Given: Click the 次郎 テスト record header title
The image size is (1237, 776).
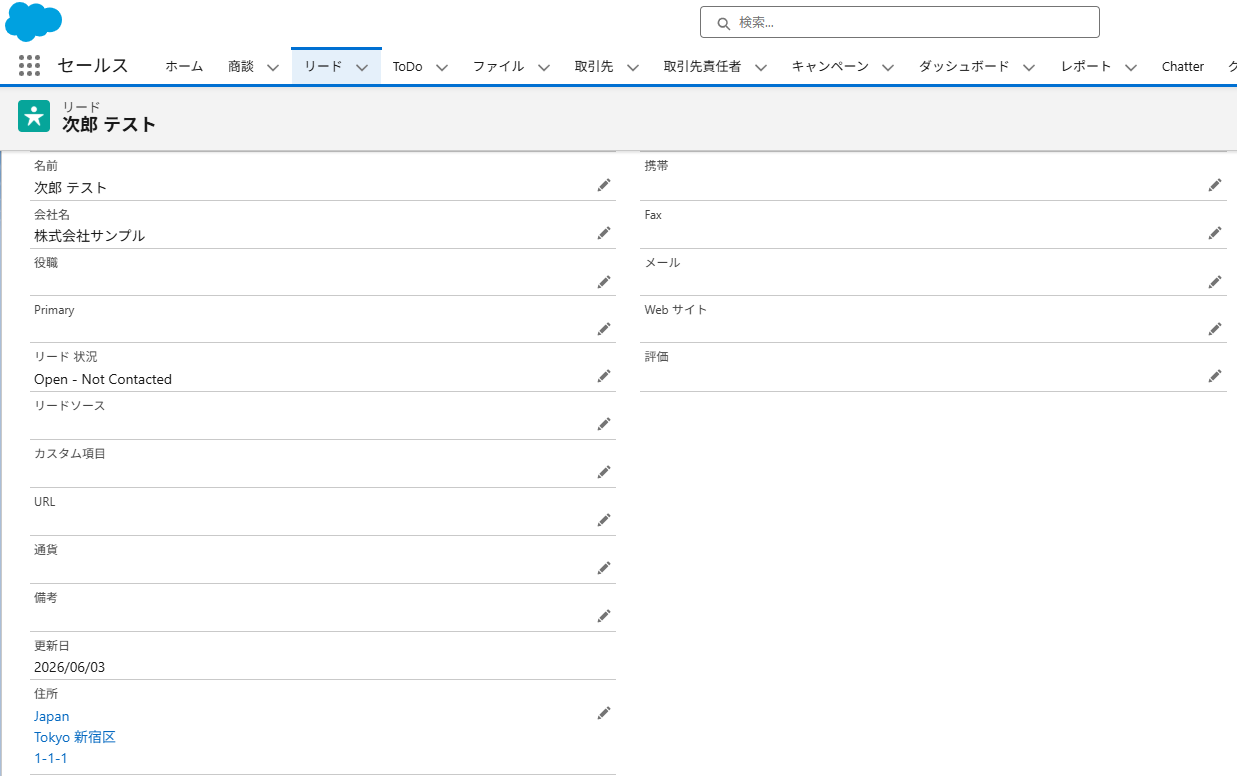Looking at the screenshot, I should [x=109, y=124].
